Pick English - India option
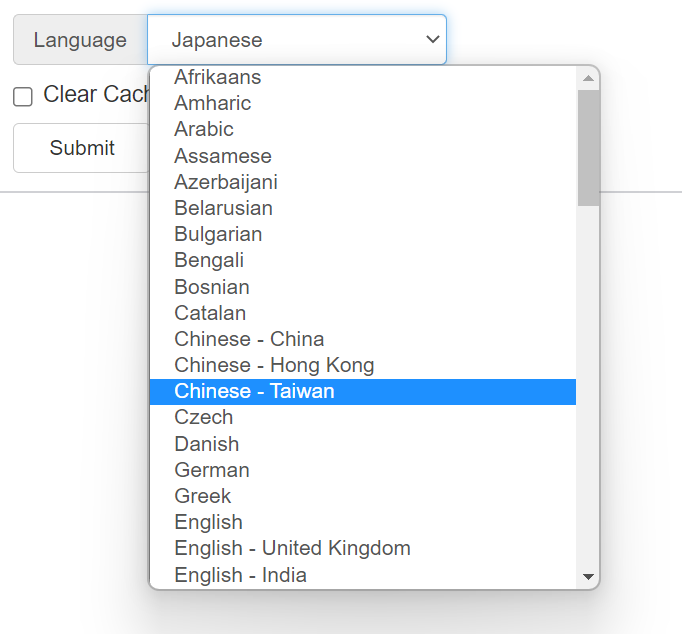Screen dimensions: 682x634 (x=363, y=574)
